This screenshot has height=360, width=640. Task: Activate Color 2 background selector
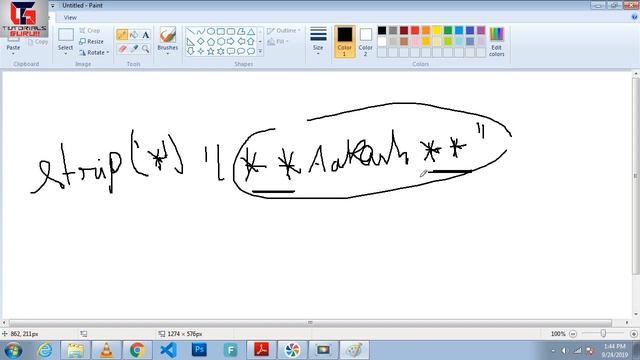(x=365, y=41)
